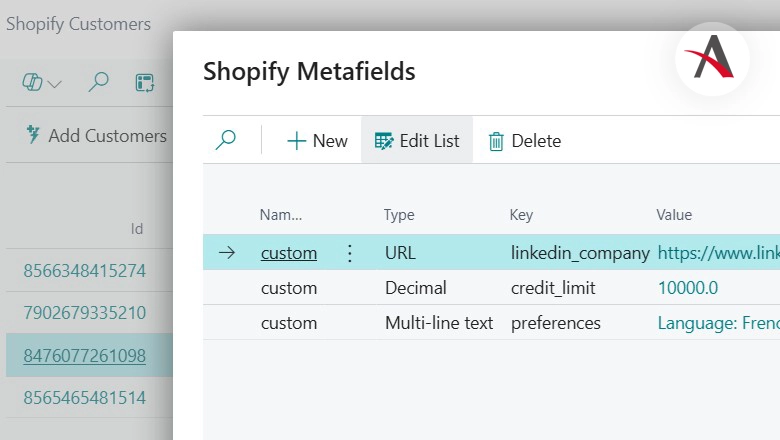This screenshot has height=440, width=780.
Task: Click the Type column header
Action: click(399, 215)
